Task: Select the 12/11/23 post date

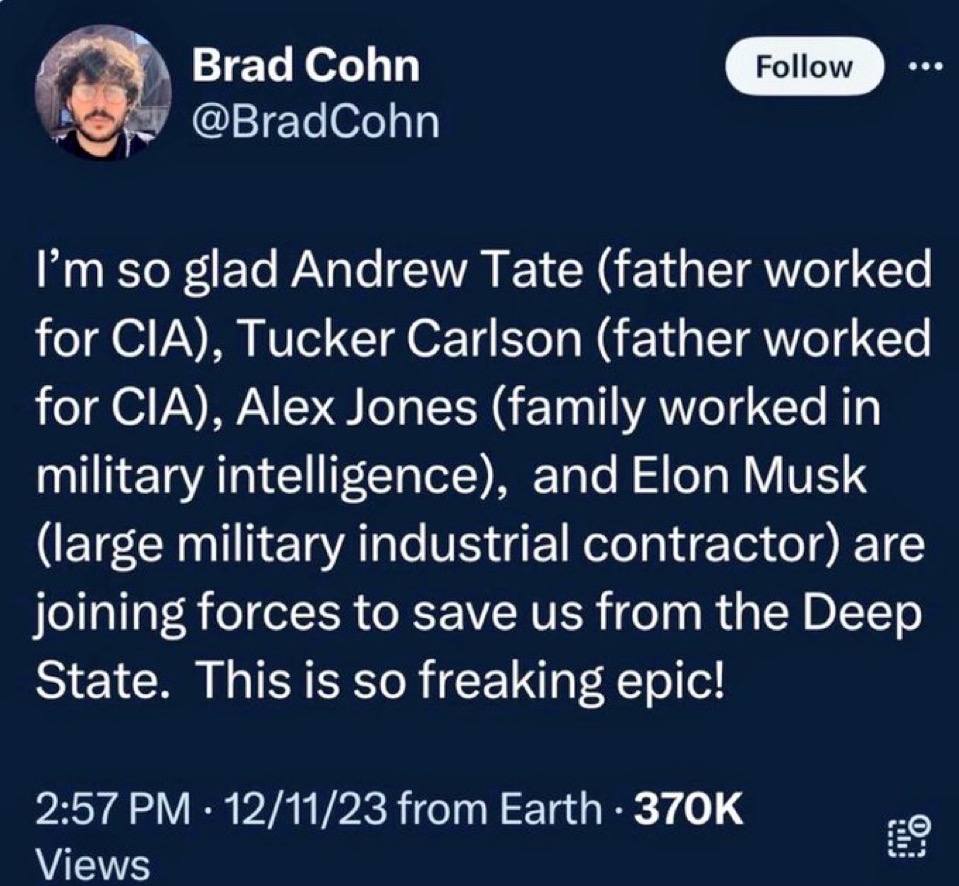Action: pyautogui.click(x=306, y=808)
